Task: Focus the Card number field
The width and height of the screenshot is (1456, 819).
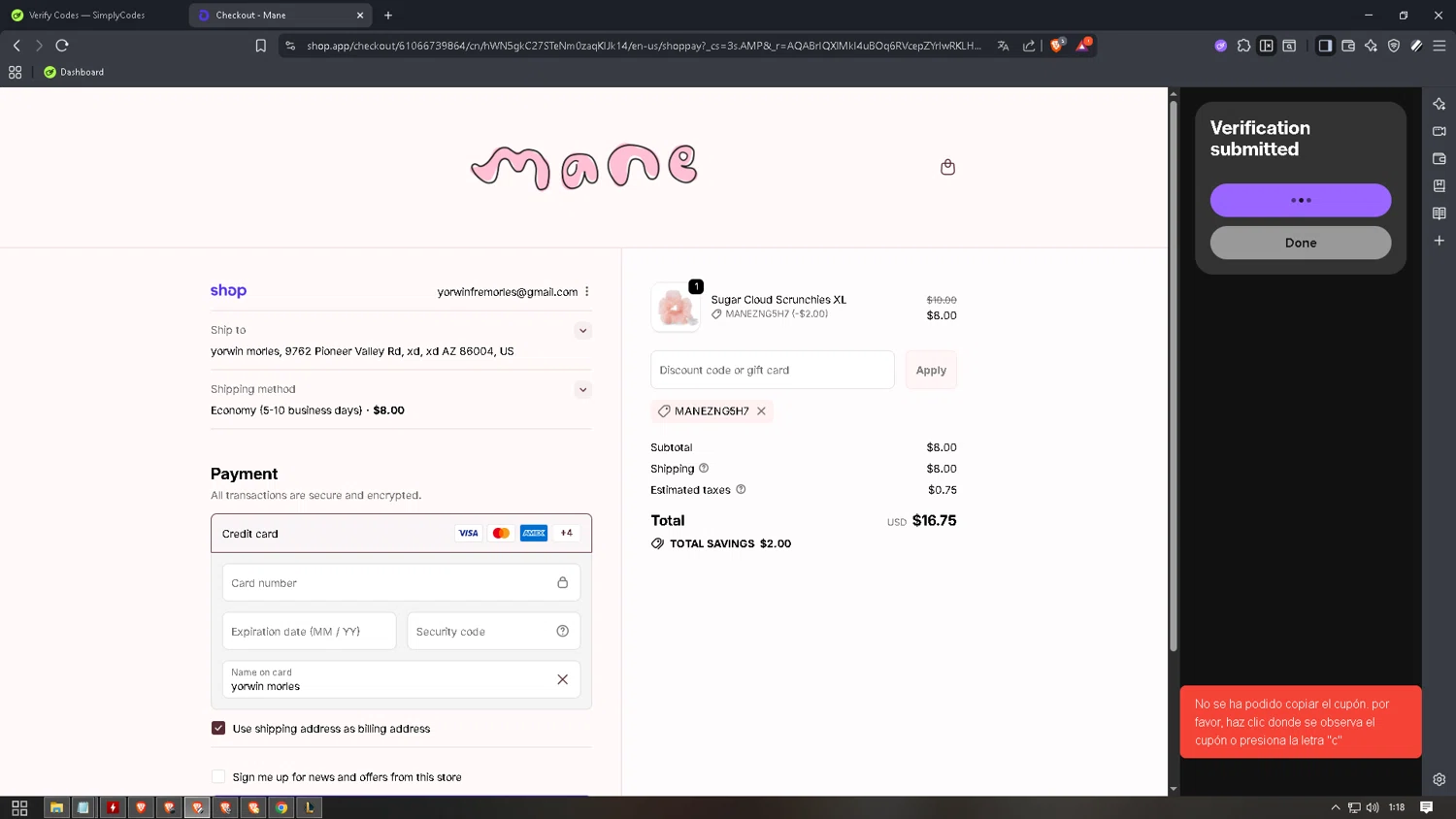Action: pyautogui.click(x=401, y=582)
